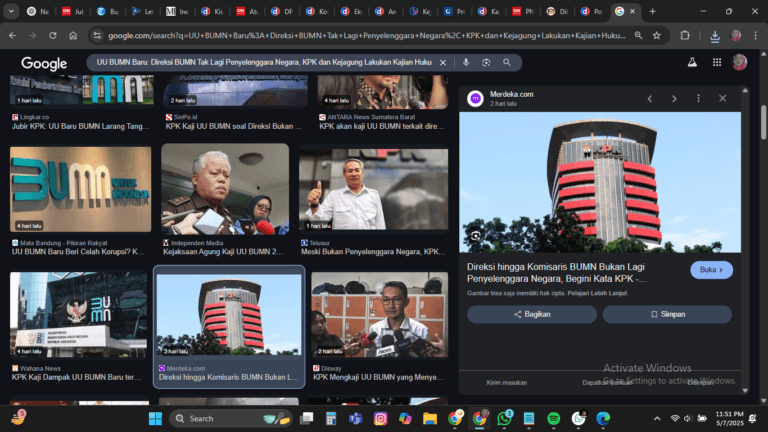Viewport: 768px width, 432px height.
Task: Open Disway KPK Mengkaji UU BUMN result
Action: [378, 377]
